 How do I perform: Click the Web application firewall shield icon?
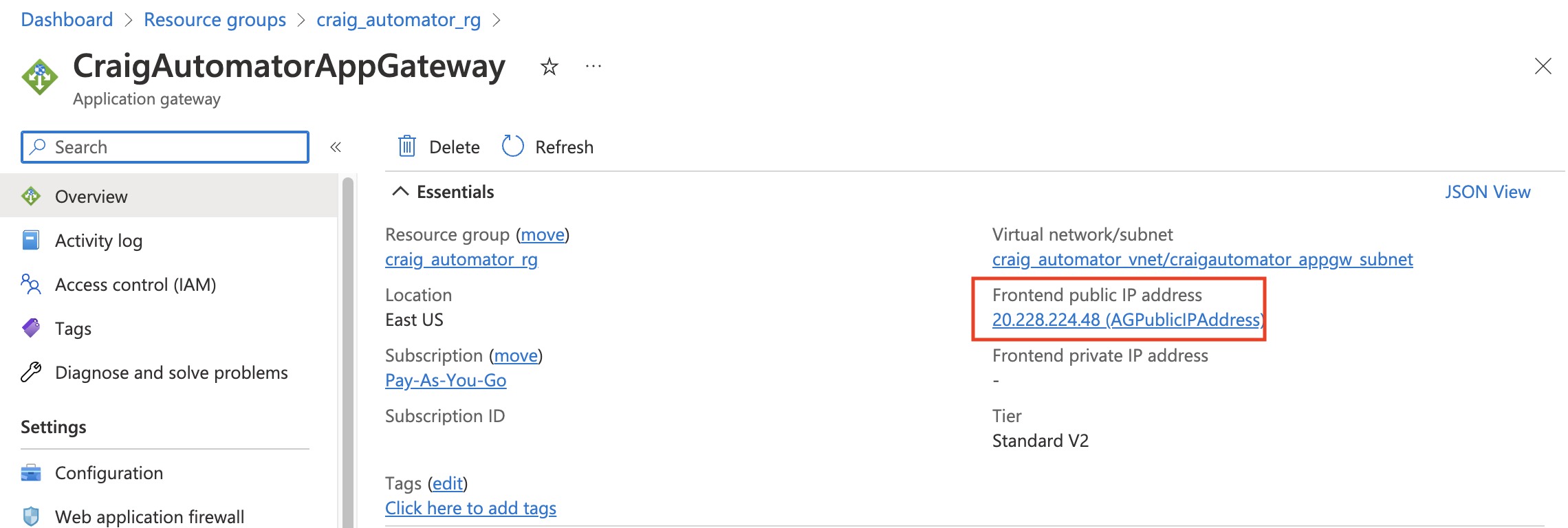31,516
